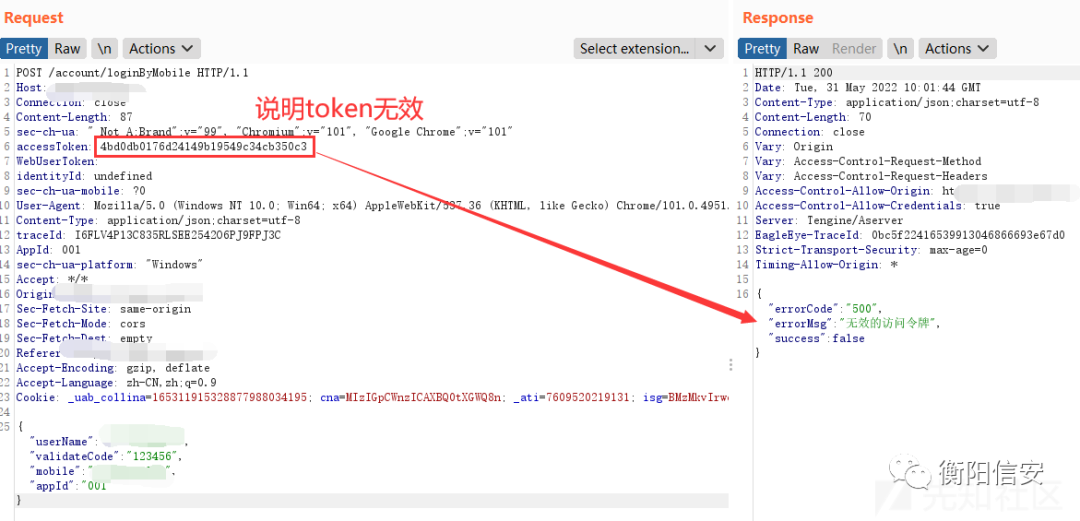The height and width of the screenshot is (521, 1080).
Task: Toggle \n non-printable characters in Request panel
Action: point(104,48)
